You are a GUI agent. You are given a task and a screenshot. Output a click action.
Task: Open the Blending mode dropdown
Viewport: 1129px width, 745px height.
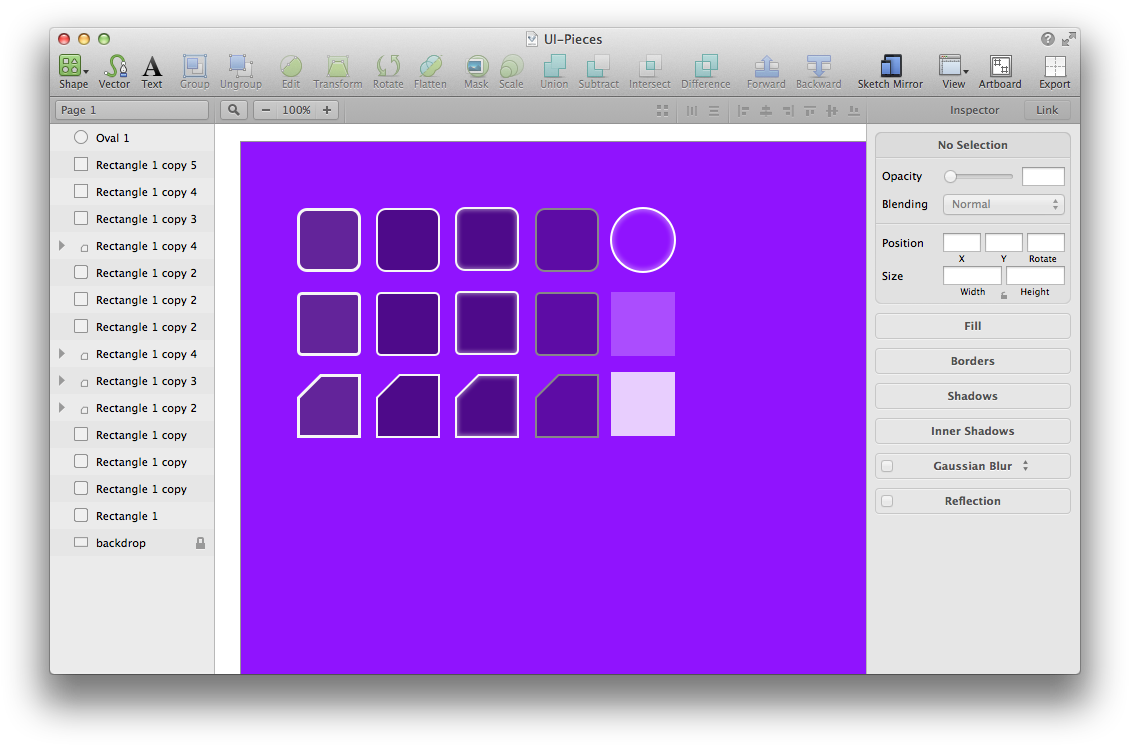[1003, 204]
